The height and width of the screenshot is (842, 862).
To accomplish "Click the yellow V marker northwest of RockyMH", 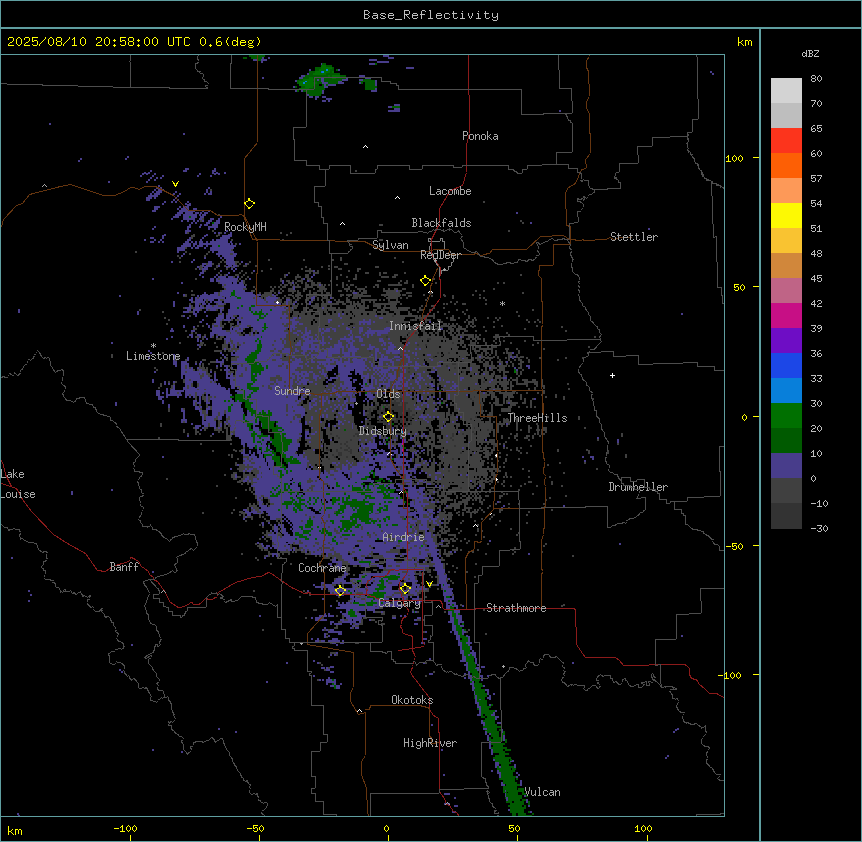I will point(175,184).
